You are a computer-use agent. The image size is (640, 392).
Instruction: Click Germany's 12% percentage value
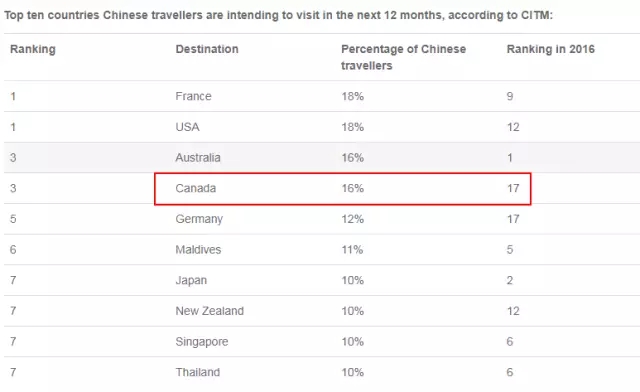[x=353, y=219]
